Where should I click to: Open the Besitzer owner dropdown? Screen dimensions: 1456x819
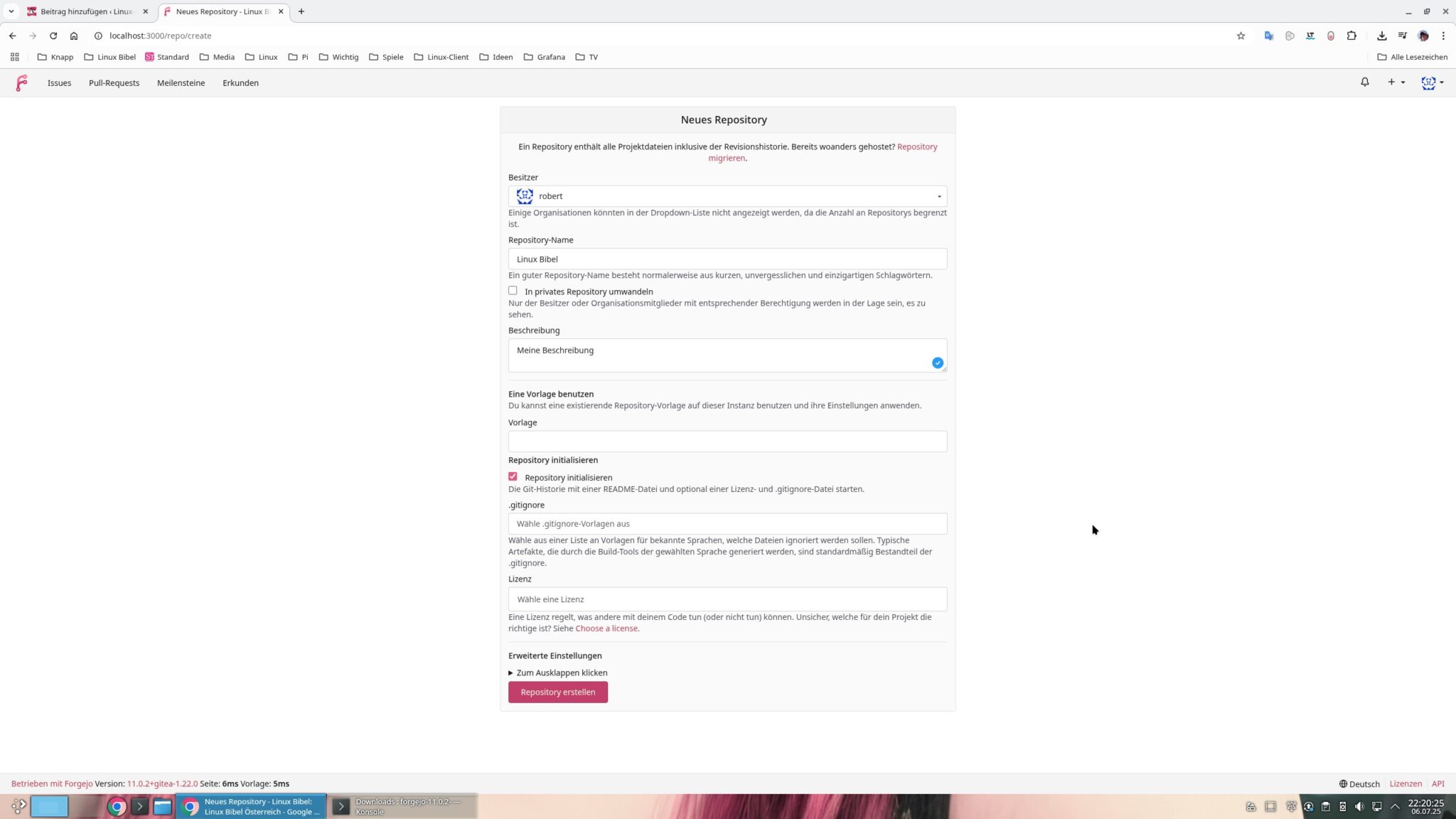[727, 196]
